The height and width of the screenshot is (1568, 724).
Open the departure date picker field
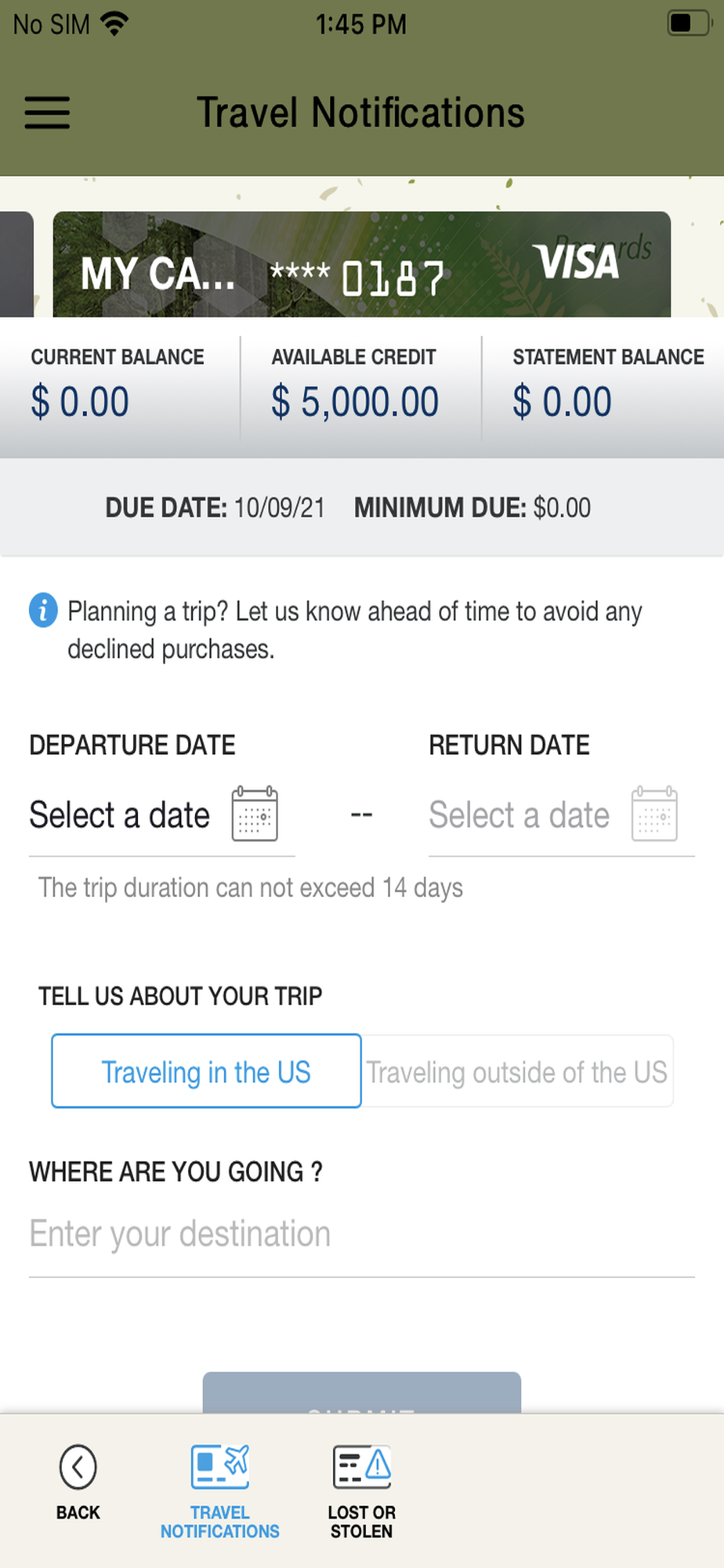coord(119,815)
